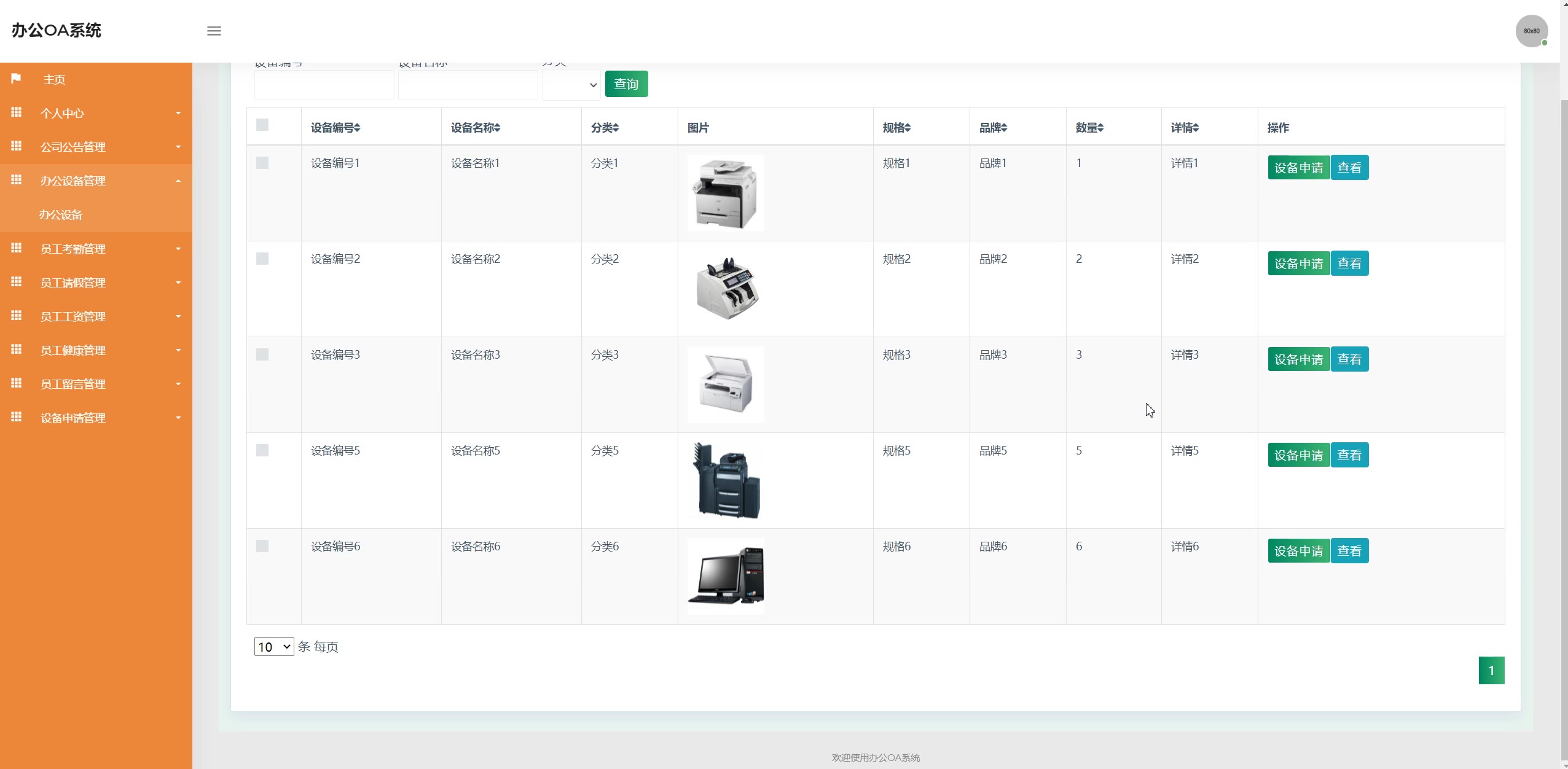Click the user avatar in top right
Image resolution: width=1568 pixels, height=769 pixels.
point(1531,31)
